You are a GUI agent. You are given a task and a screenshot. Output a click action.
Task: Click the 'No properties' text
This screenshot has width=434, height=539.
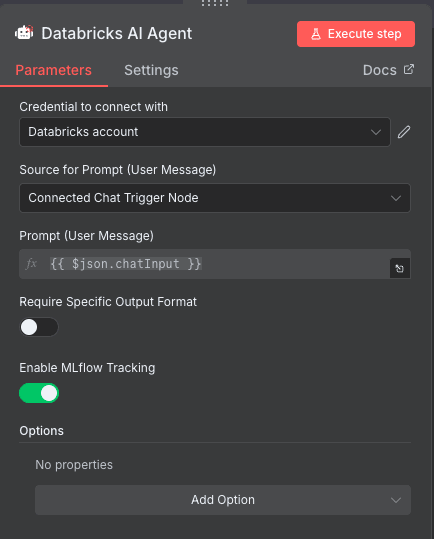coord(74,465)
